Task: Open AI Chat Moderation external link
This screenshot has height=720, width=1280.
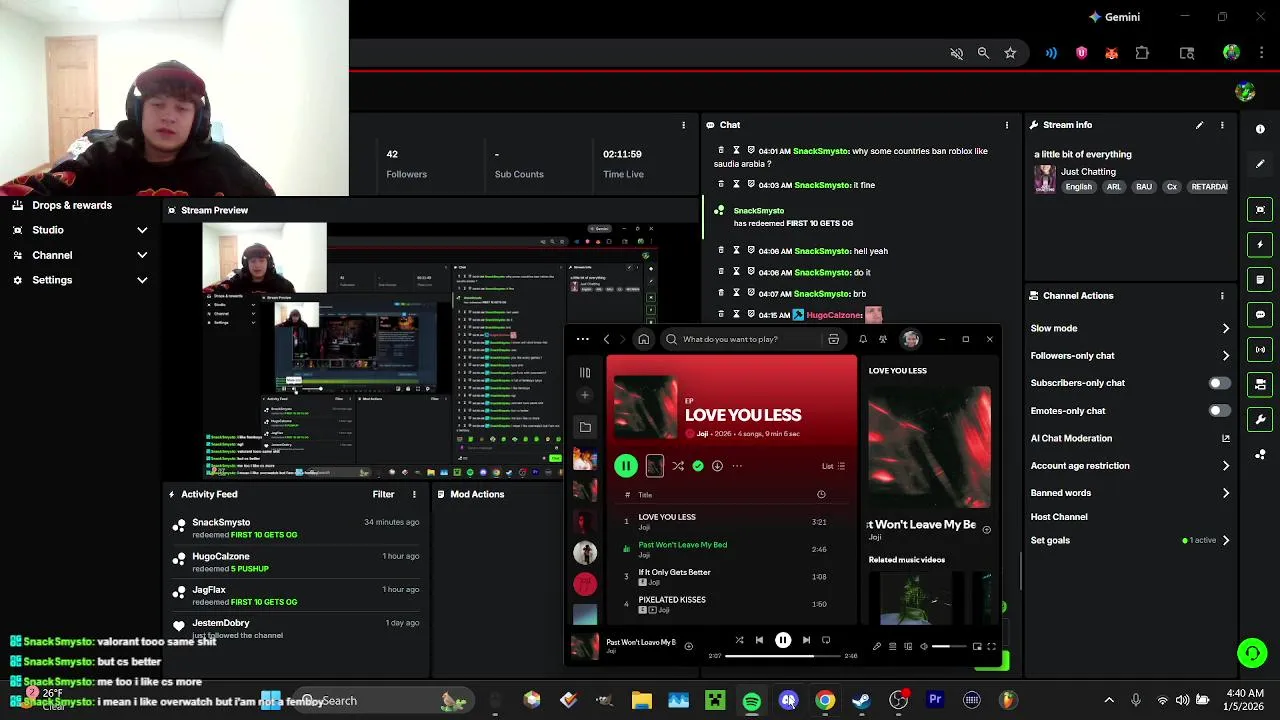Action: point(1226,438)
